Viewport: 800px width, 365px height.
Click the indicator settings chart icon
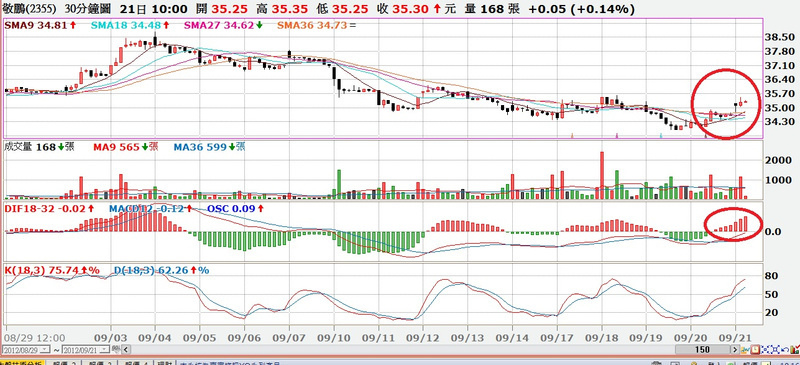point(795,350)
